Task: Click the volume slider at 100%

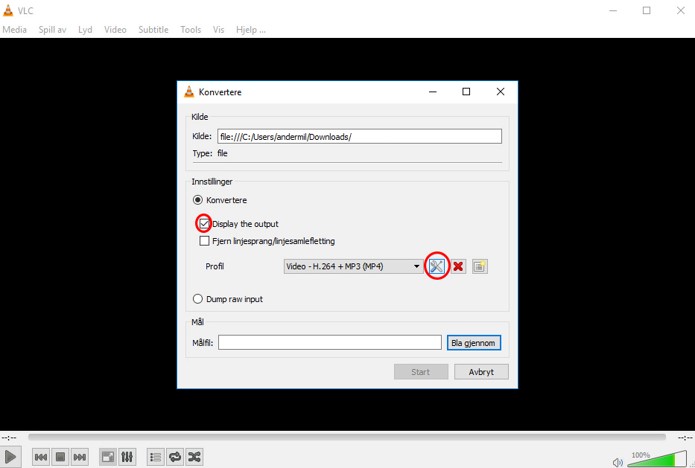Action: pos(659,459)
